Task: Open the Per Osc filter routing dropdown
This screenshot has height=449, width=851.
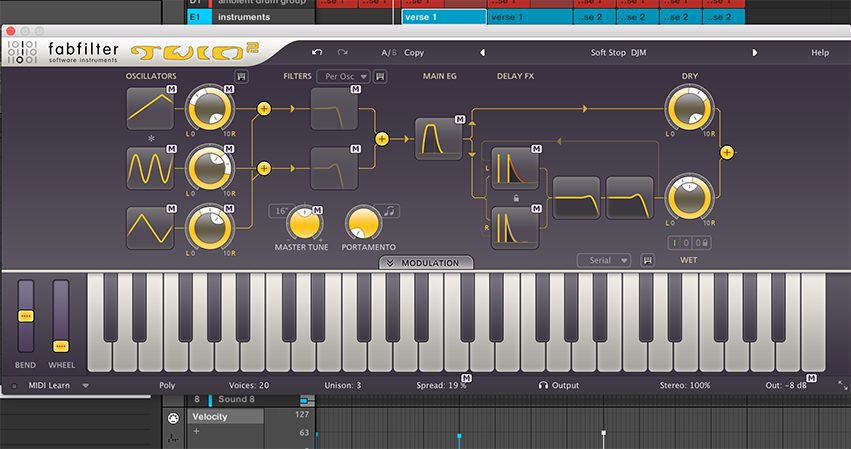Action: click(342, 76)
